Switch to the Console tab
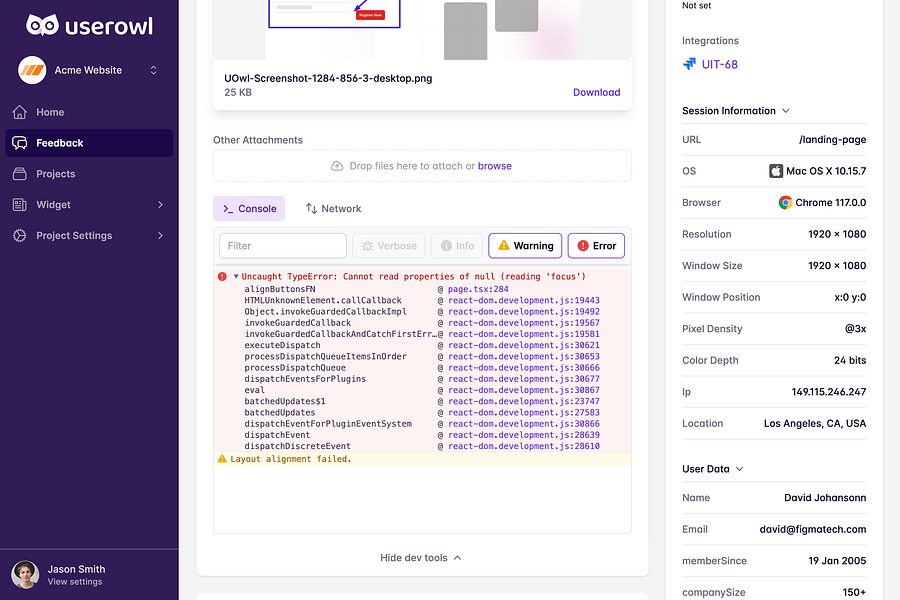 tap(249, 208)
